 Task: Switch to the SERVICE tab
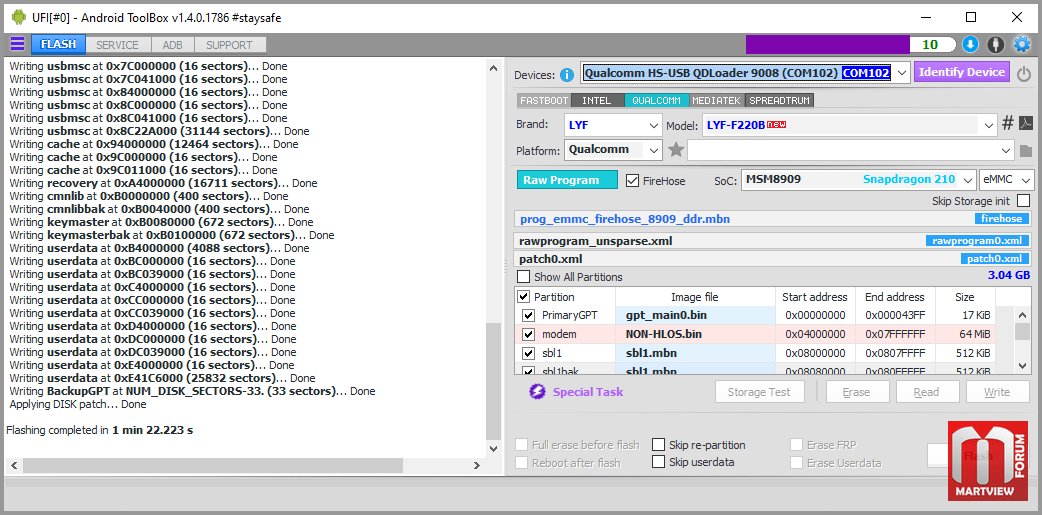(118, 45)
